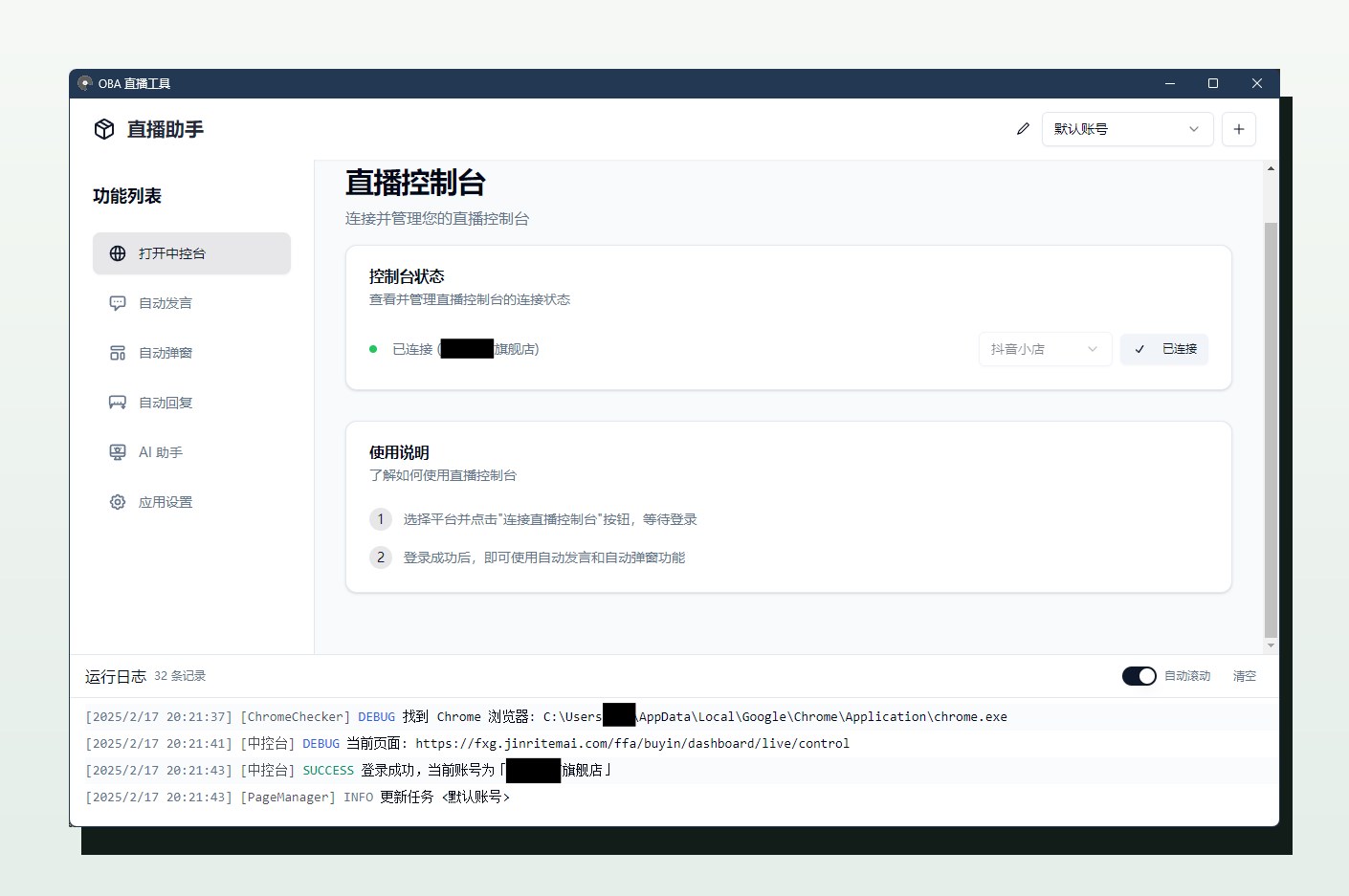Go to the 自动弹窗 section
Image resolution: width=1349 pixels, height=896 pixels.
tap(191, 353)
